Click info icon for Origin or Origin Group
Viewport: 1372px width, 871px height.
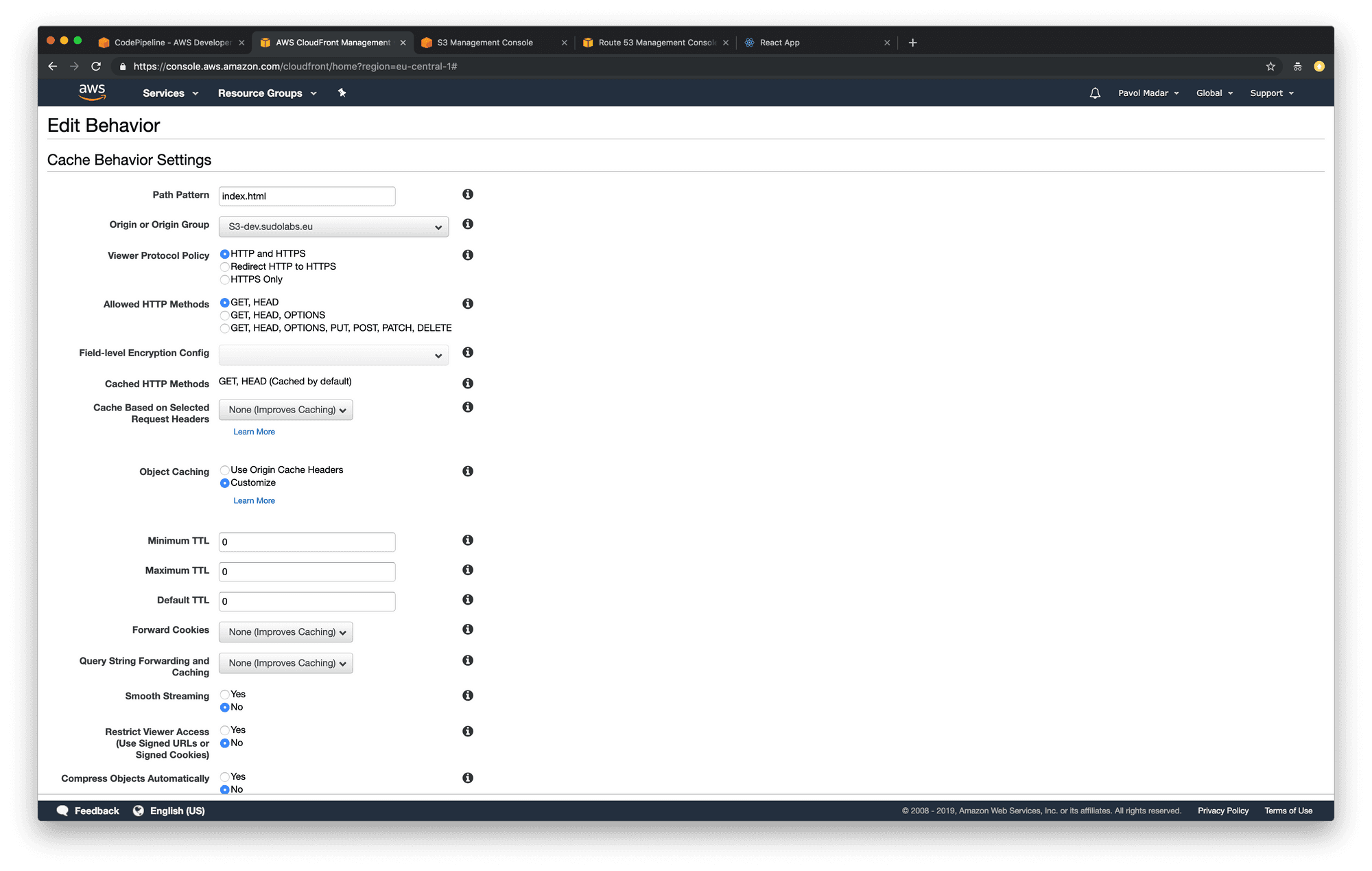[x=468, y=224]
